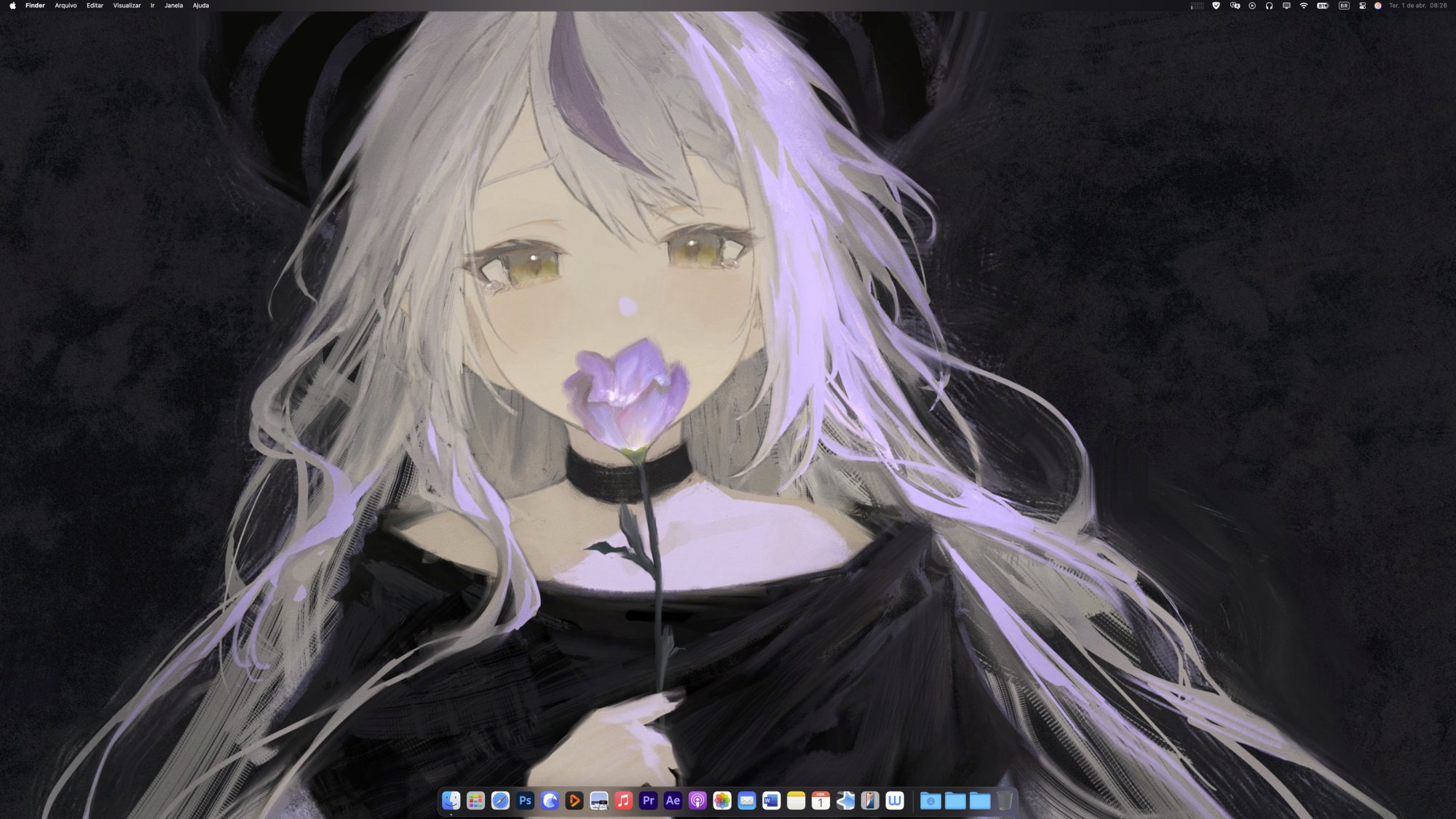The height and width of the screenshot is (819, 1456).
Task: Open the Arquivo menu
Action: 66,6
